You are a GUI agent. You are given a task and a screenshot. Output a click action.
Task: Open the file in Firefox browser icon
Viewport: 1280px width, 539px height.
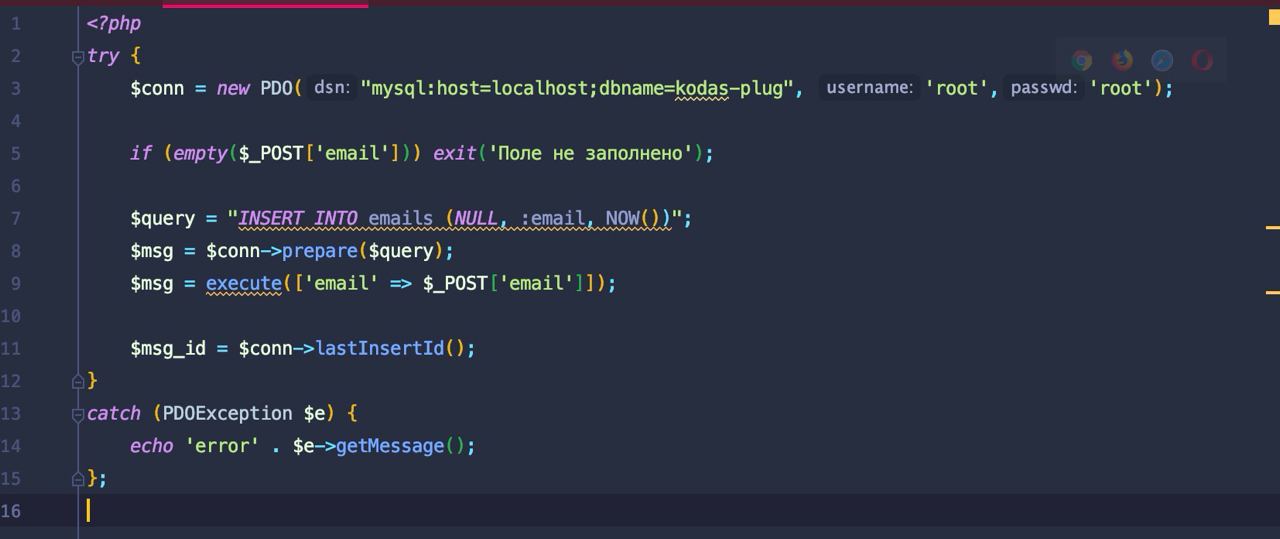click(x=1122, y=61)
